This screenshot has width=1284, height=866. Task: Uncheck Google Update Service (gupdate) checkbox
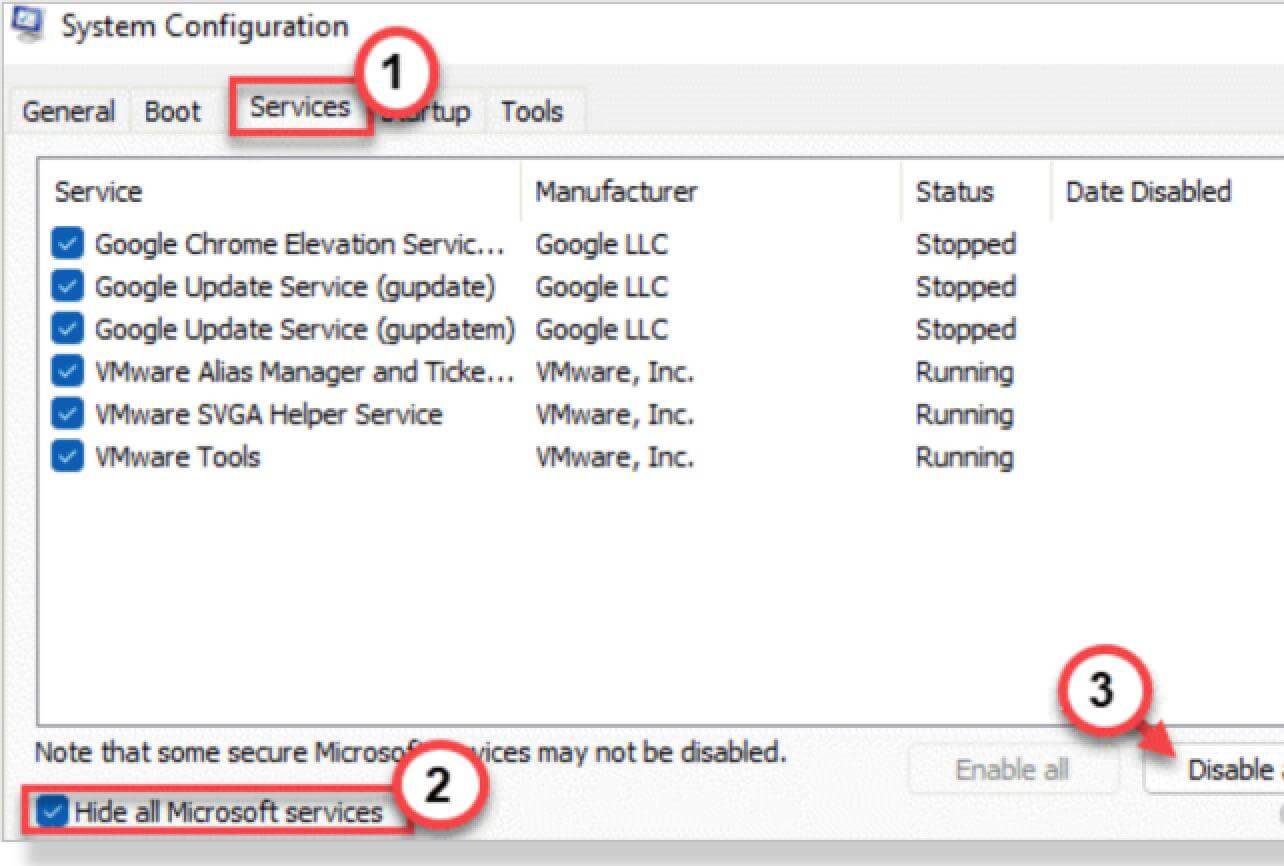click(x=67, y=287)
